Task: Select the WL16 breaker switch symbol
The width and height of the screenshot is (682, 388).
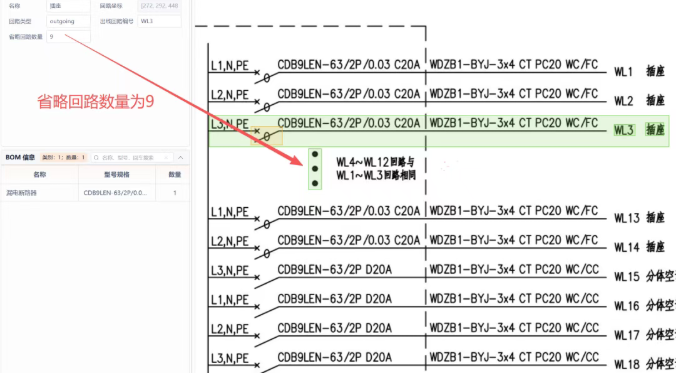Action: pyautogui.click(x=266, y=310)
